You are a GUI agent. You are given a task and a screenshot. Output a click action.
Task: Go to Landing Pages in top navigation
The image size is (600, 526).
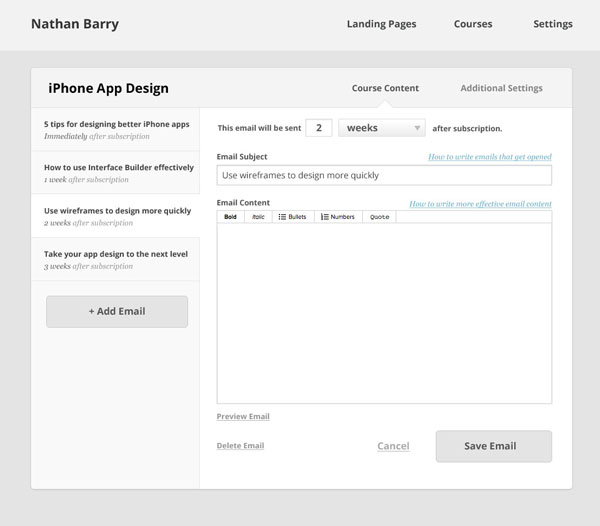[x=381, y=24]
